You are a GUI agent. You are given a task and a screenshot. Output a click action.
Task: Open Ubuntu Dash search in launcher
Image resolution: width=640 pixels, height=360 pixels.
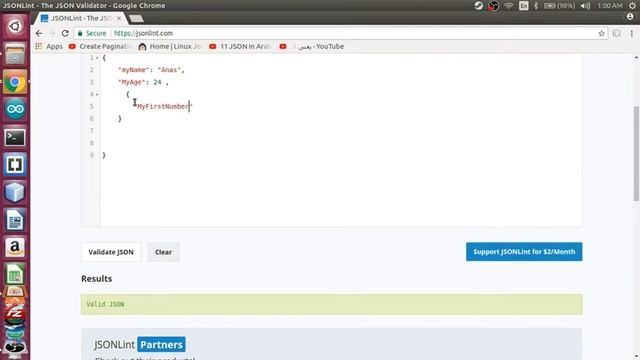(x=15, y=27)
